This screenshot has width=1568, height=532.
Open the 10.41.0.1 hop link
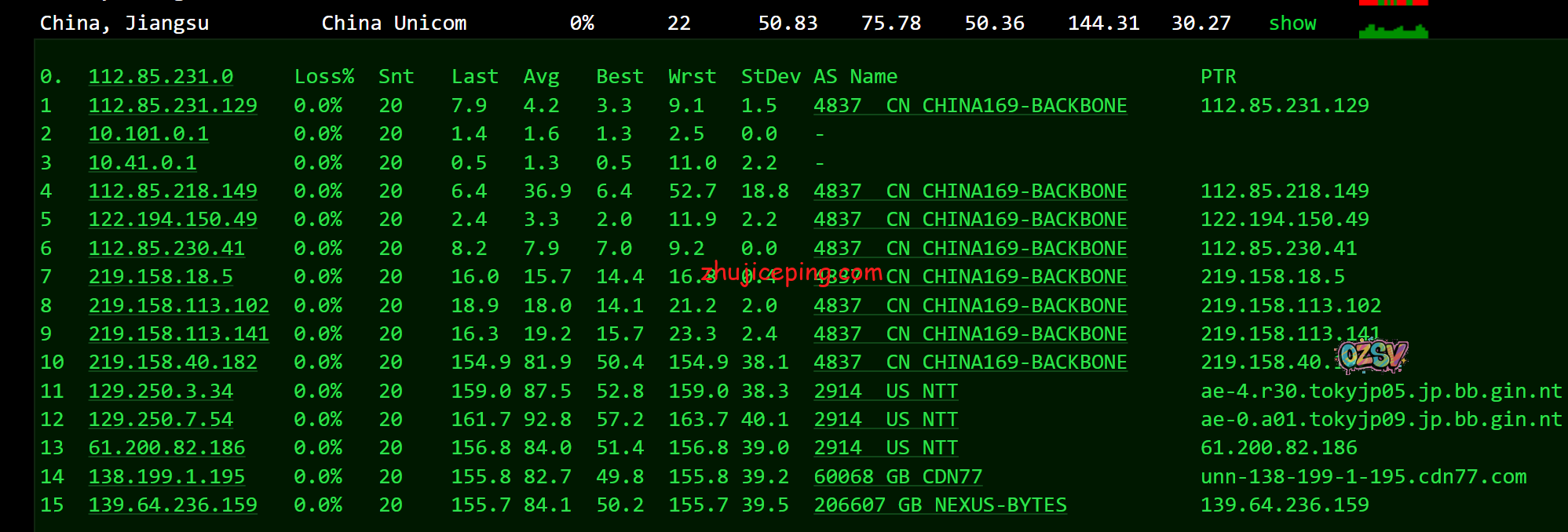142,162
